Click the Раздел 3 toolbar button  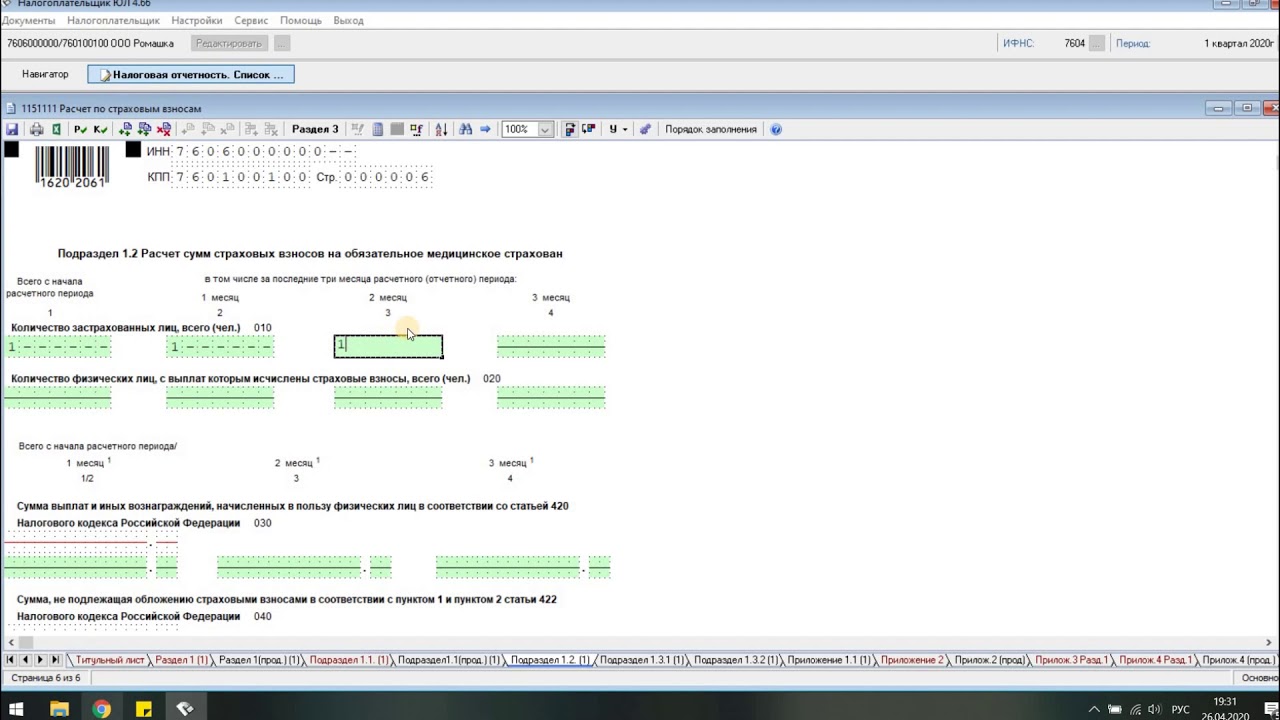pos(315,129)
